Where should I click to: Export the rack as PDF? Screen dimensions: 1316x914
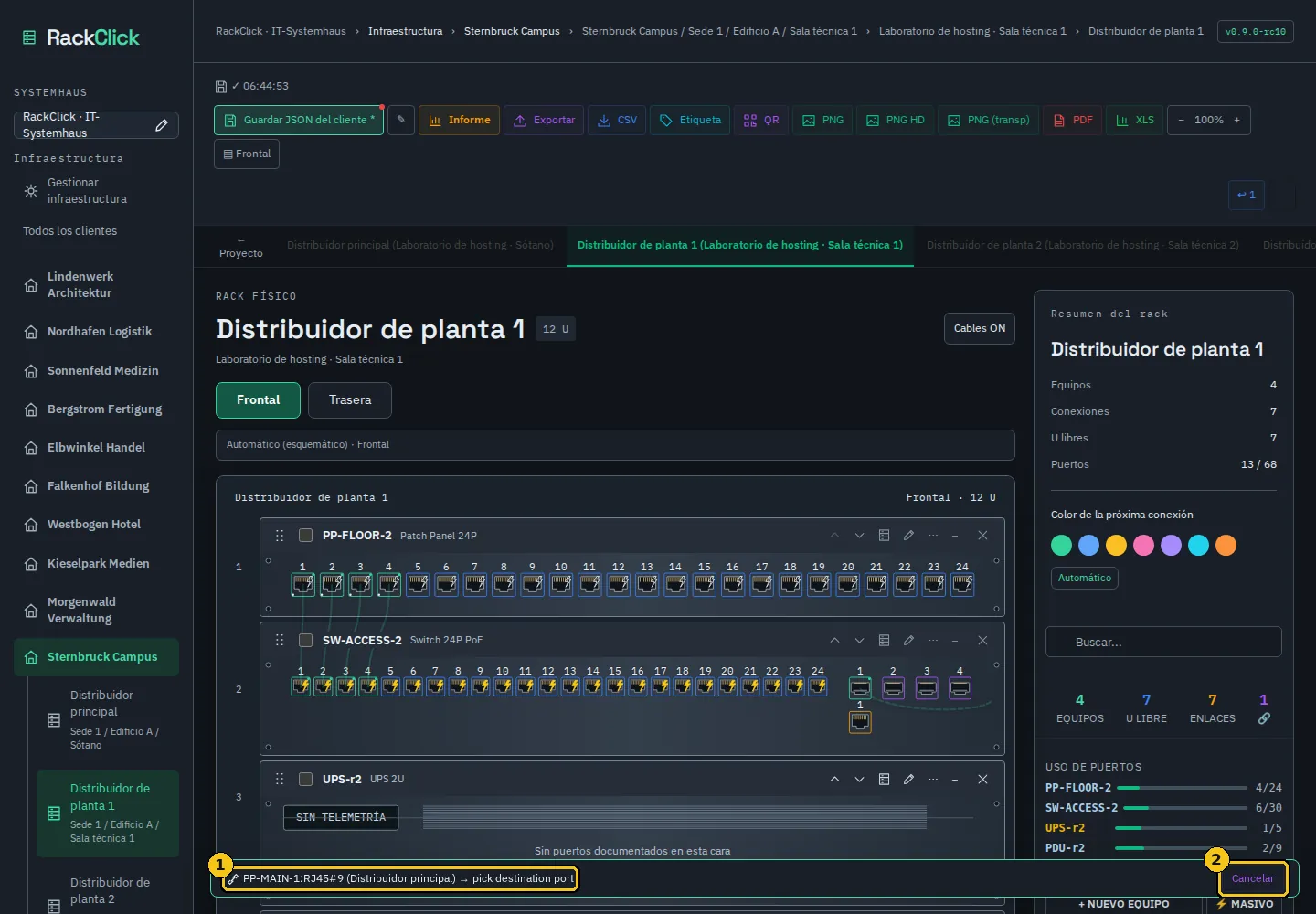click(1073, 120)
